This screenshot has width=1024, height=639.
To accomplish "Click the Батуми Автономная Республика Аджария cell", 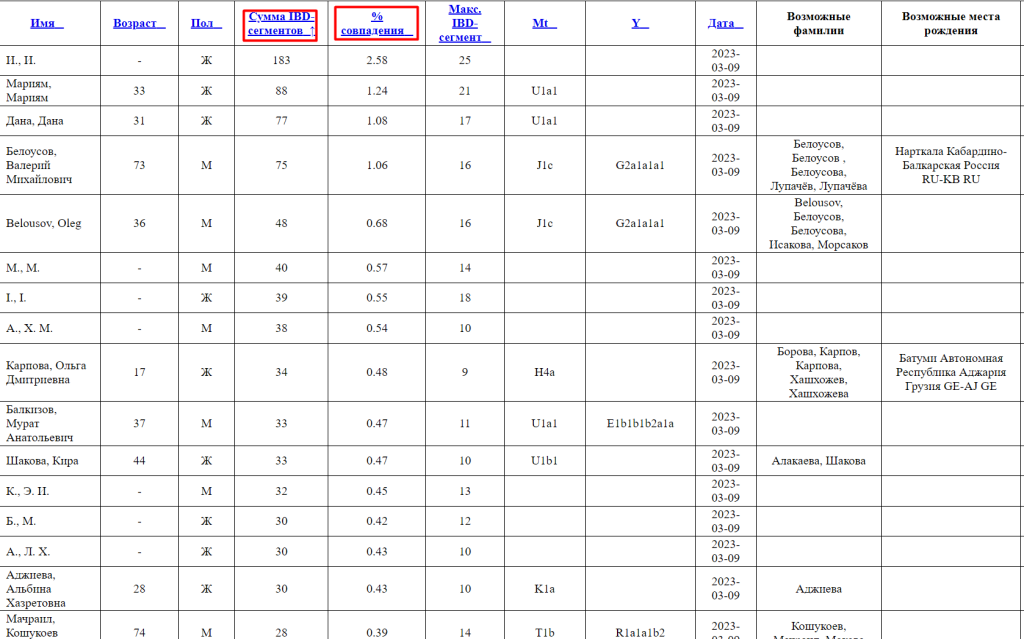I will coord(951,372).
